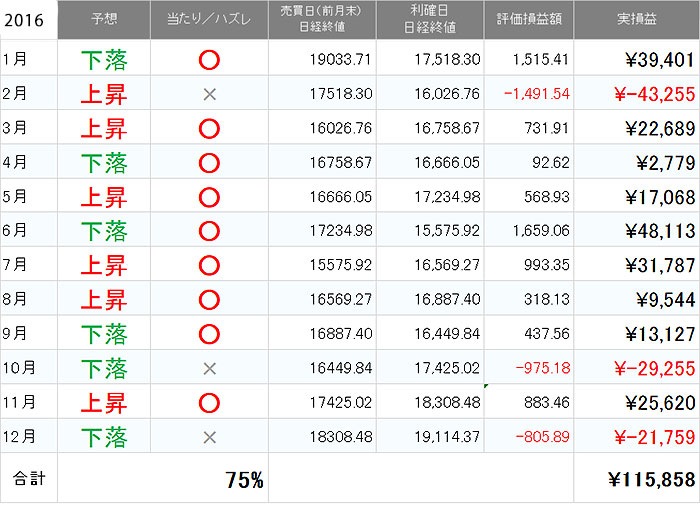Image resolution: width=700 pixels, height=510 pixels.
Task: Click the red 上昇 forecast for 7月
Action: (x=104, y=266)
